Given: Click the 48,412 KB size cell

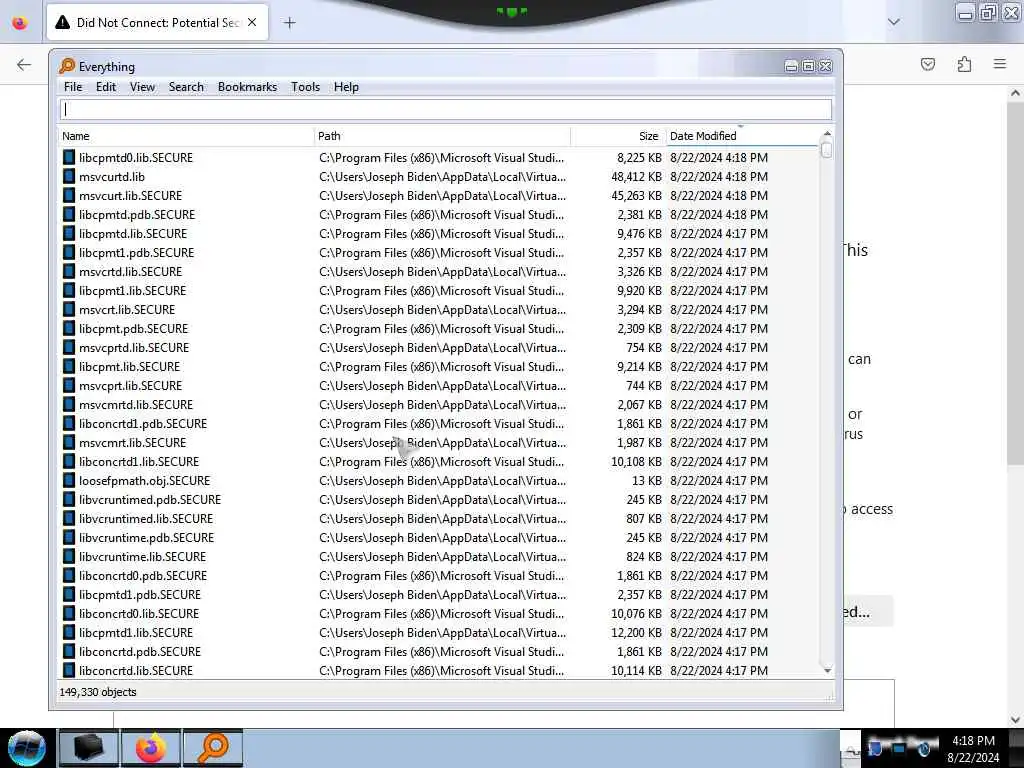Looking at the screenshot, I should click(636, 176).
